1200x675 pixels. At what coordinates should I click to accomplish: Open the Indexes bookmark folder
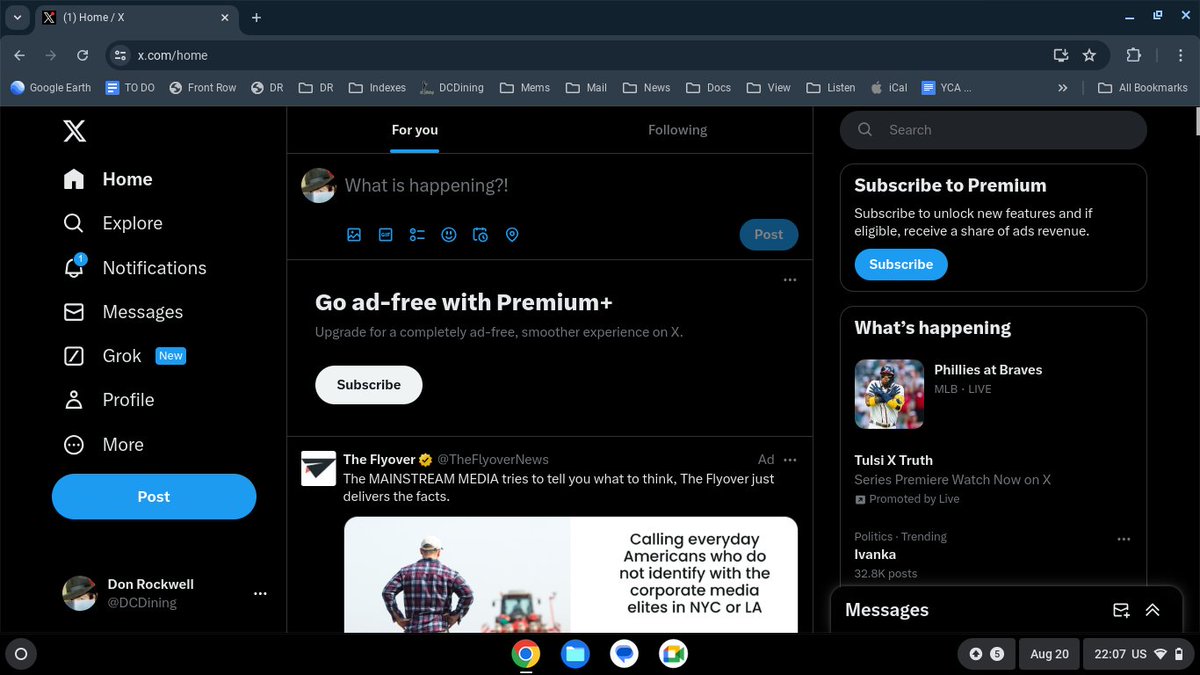(x=377, y=87)
